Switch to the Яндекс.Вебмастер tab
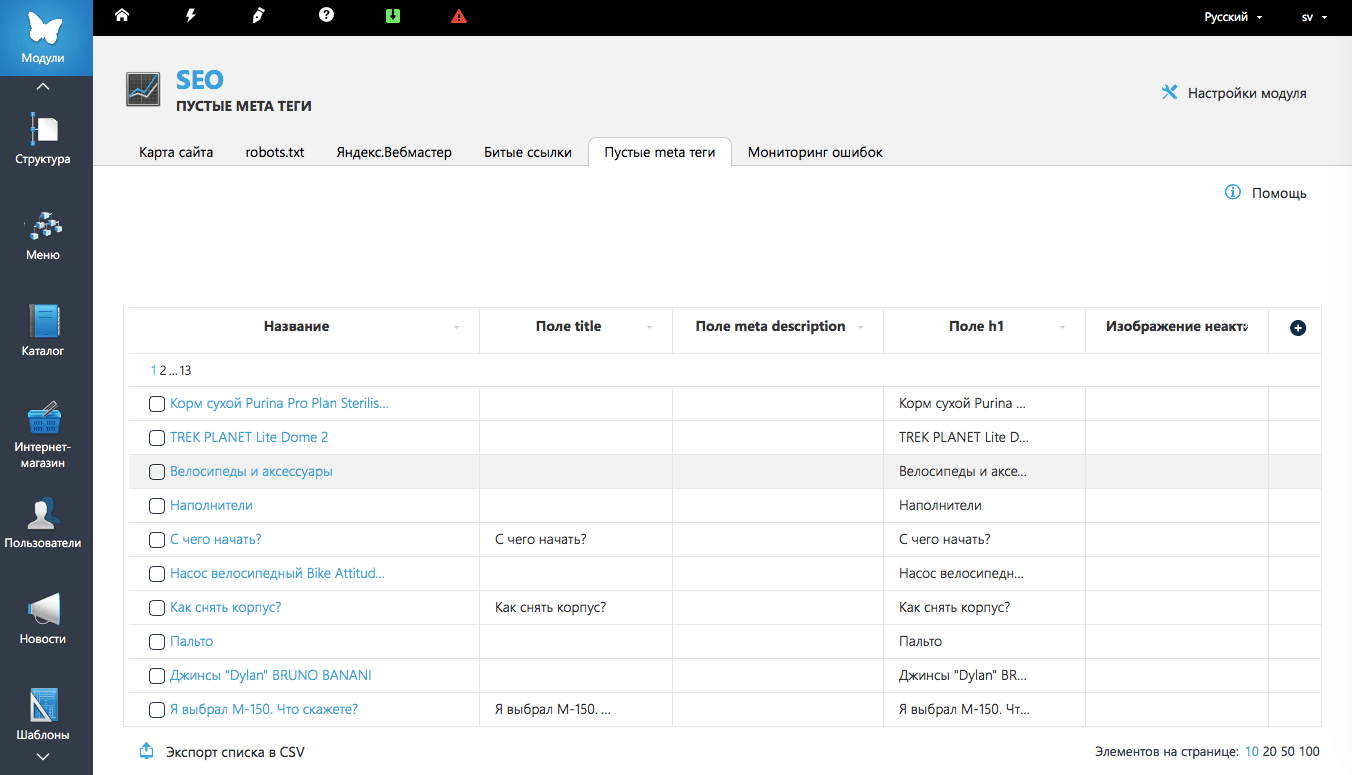The image size is (1352, 775). coord(394,152)
